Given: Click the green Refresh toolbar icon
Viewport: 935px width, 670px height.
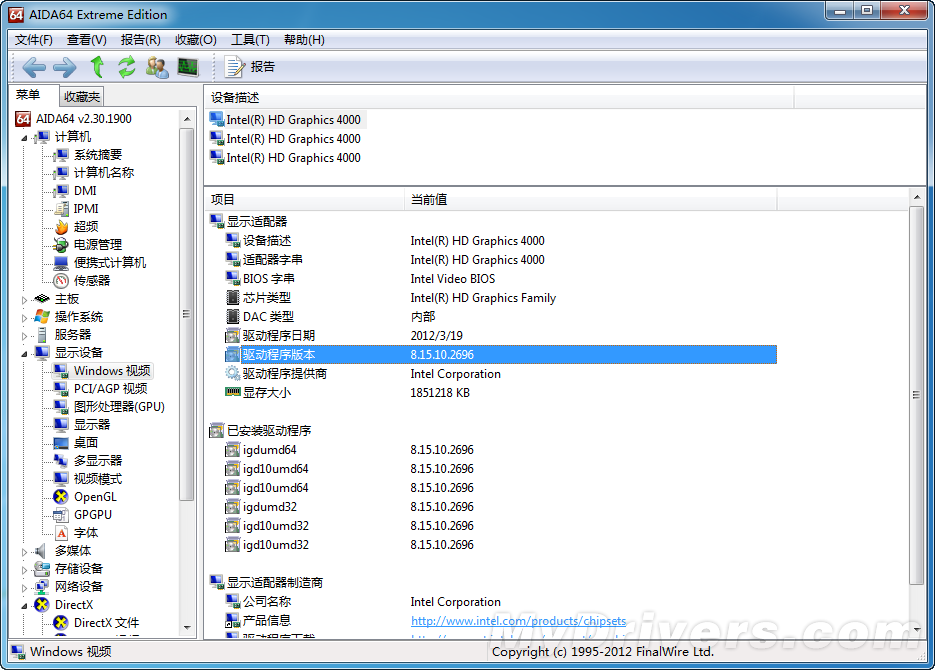Looking at the screenshot, I should coord(127,67).
